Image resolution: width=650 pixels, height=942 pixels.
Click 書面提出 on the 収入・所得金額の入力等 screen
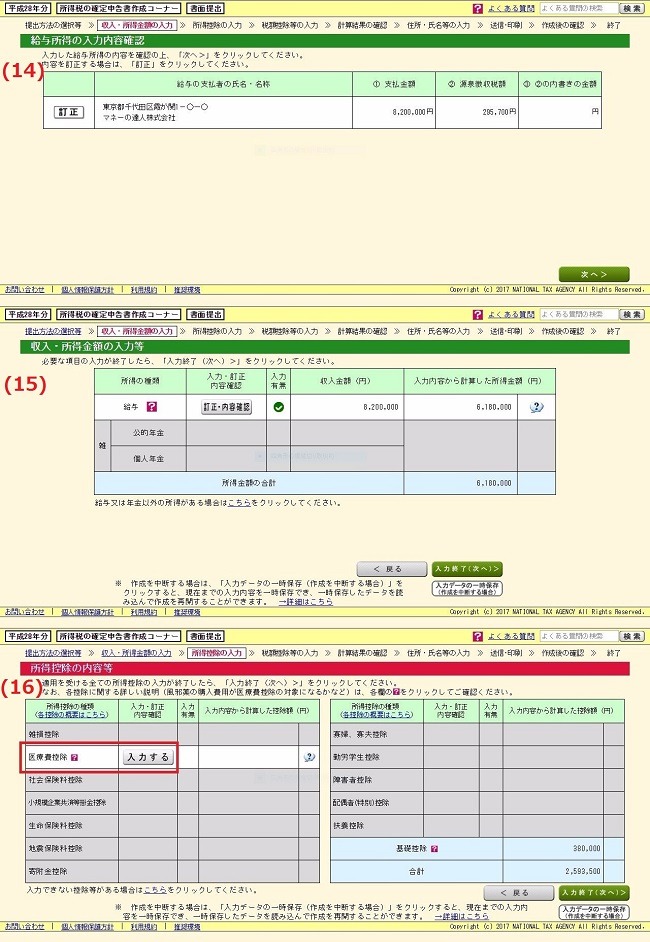[x=205, y=315]
